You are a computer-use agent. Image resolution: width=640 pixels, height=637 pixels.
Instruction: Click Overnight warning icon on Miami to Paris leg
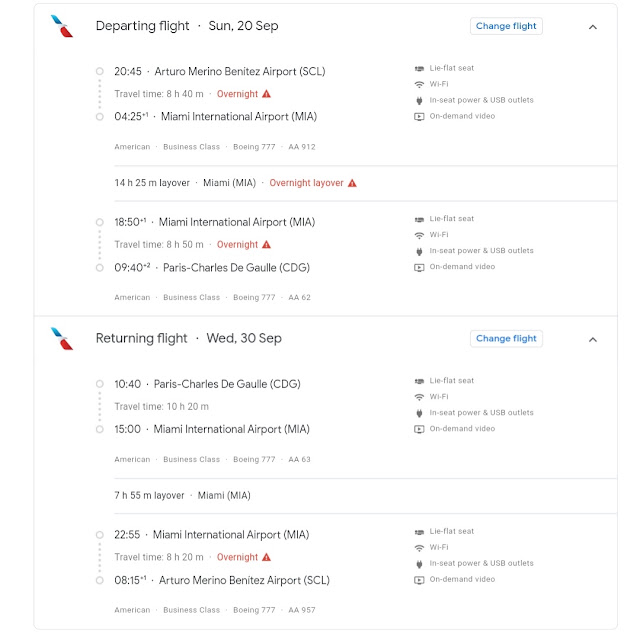(267, 244)
